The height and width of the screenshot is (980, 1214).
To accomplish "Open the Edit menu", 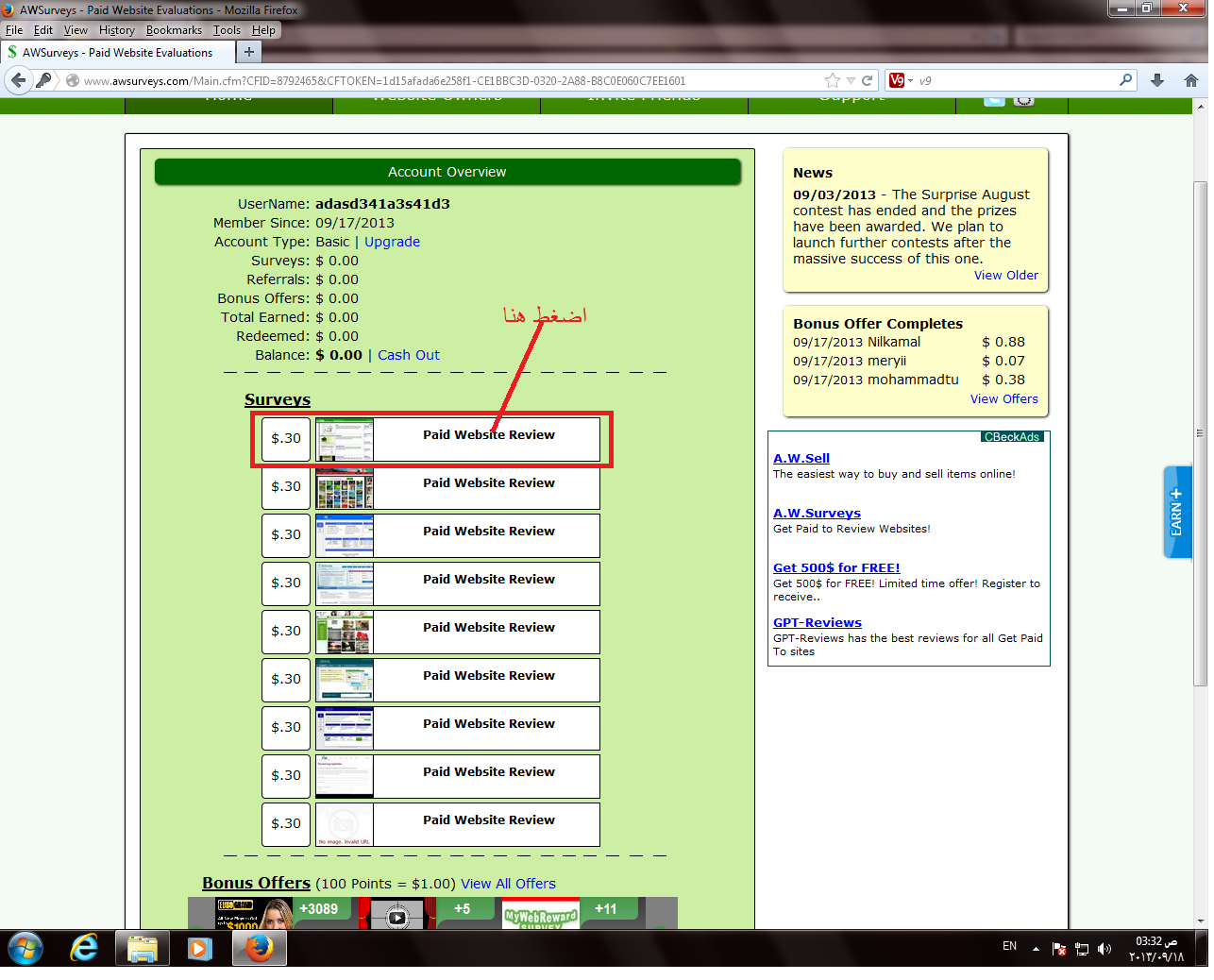I will tap(43, 30).
